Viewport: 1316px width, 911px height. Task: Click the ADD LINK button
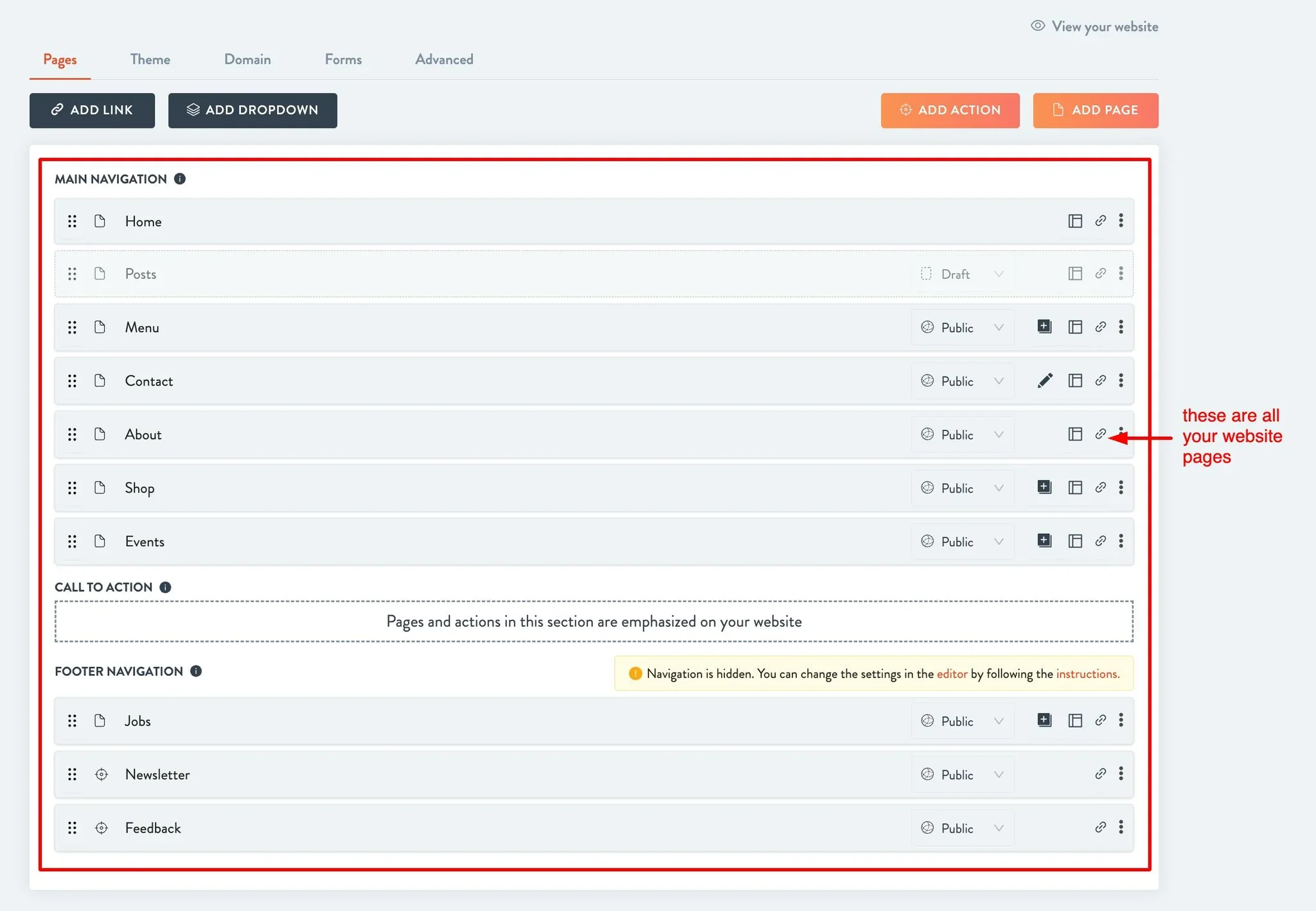coord(92,111)
